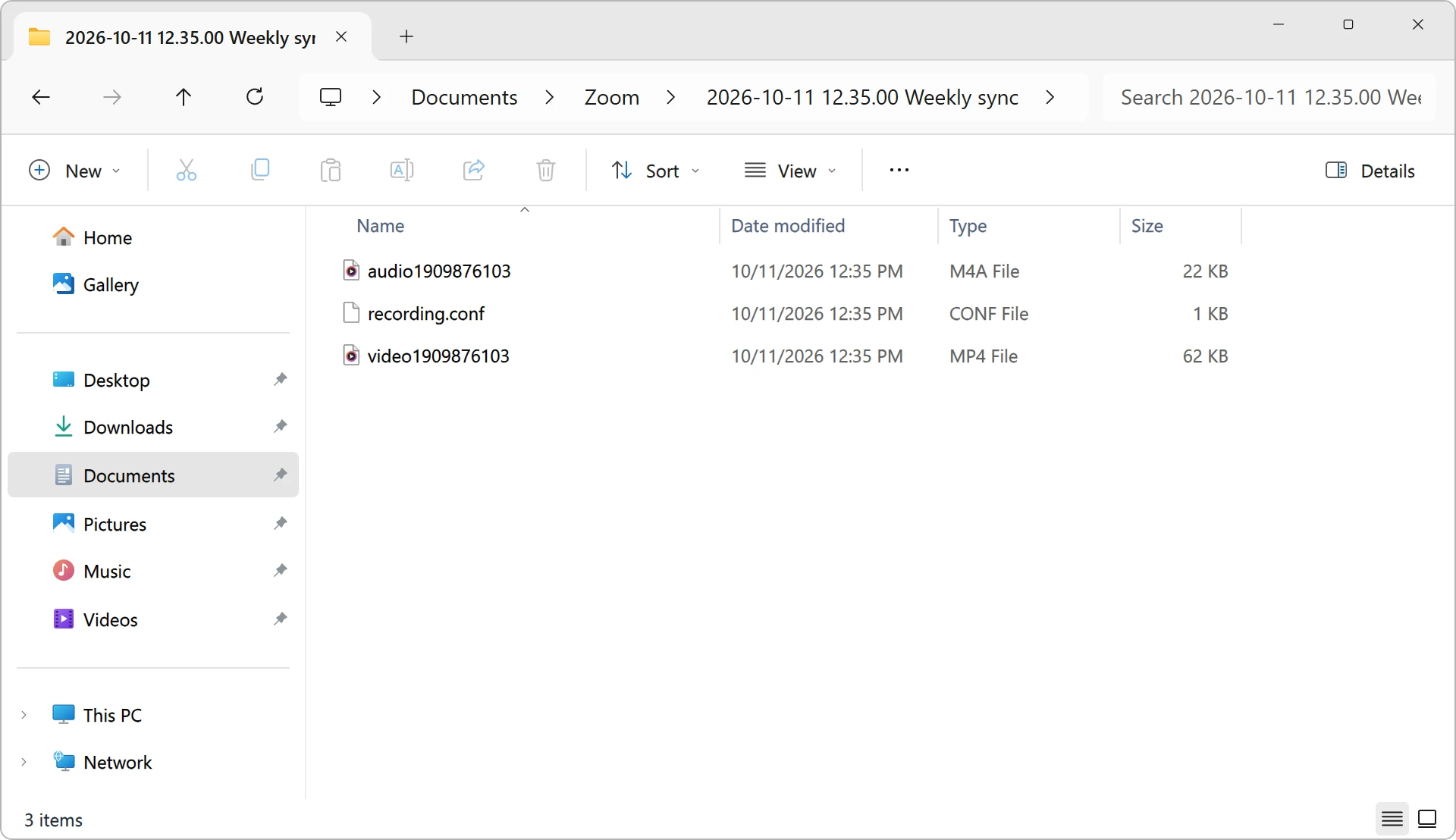This screenshot has height=840, width=1456.
Task: Click the Rename icon in toolbar
Action: [x=401, y=171]
